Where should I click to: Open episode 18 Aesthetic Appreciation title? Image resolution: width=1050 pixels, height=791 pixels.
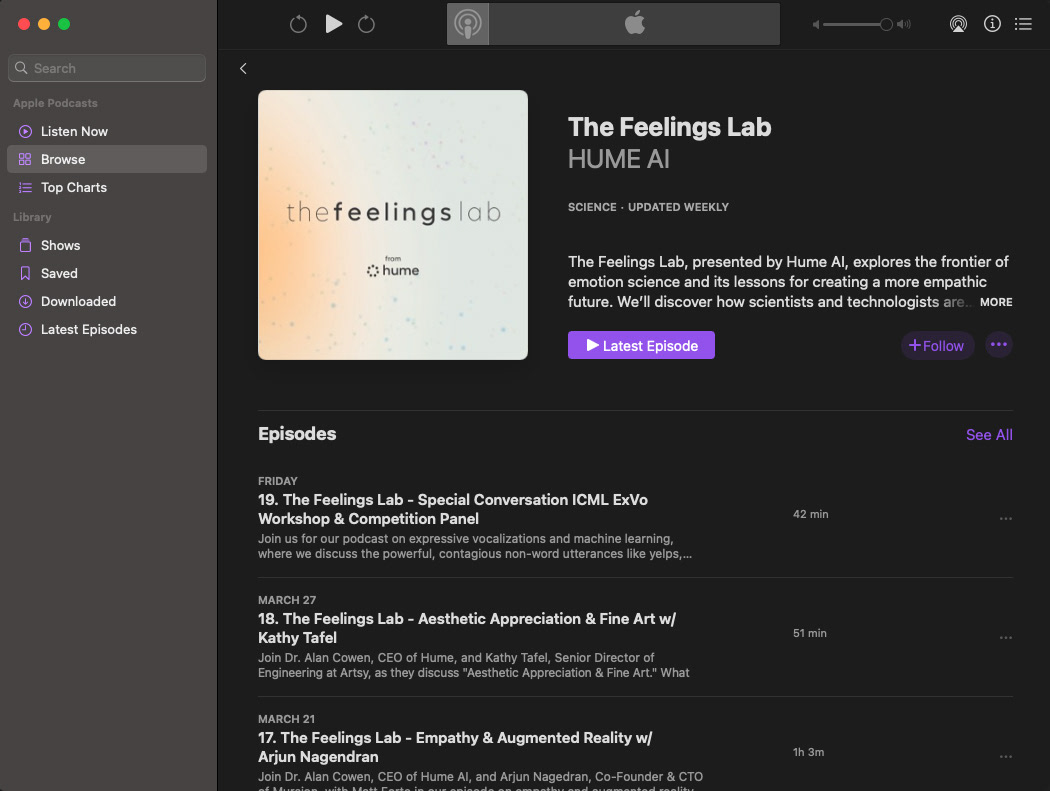(x=467, y=628)
